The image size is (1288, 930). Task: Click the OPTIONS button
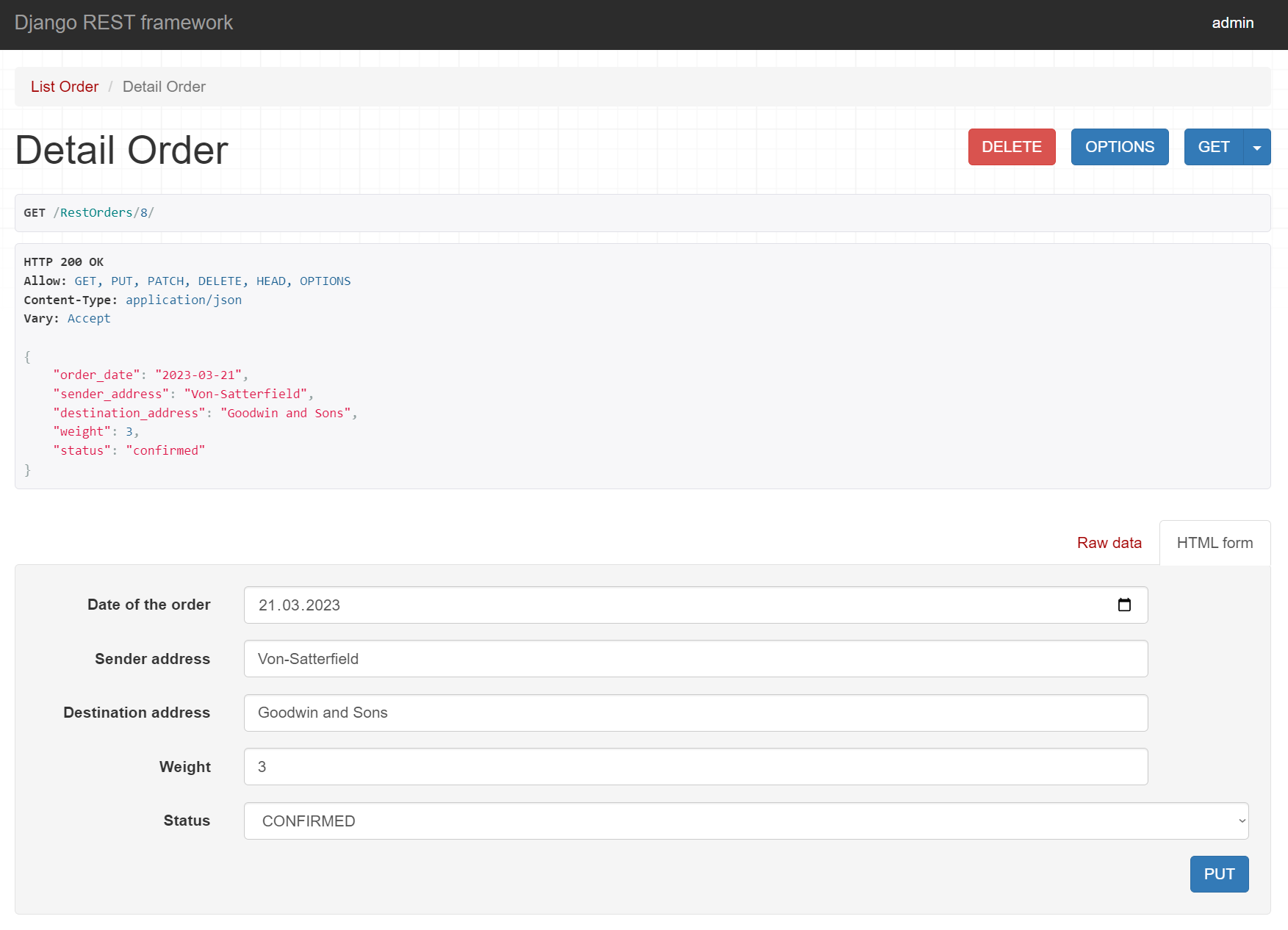coord(1119,147)
